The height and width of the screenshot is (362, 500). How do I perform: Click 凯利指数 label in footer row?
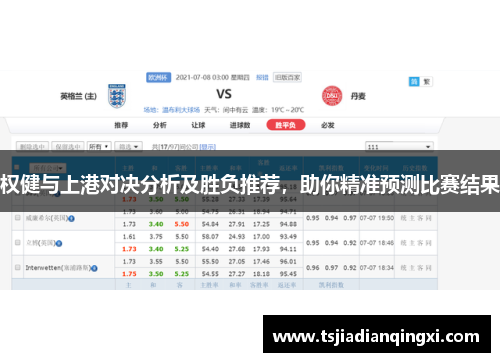(331, 285)
